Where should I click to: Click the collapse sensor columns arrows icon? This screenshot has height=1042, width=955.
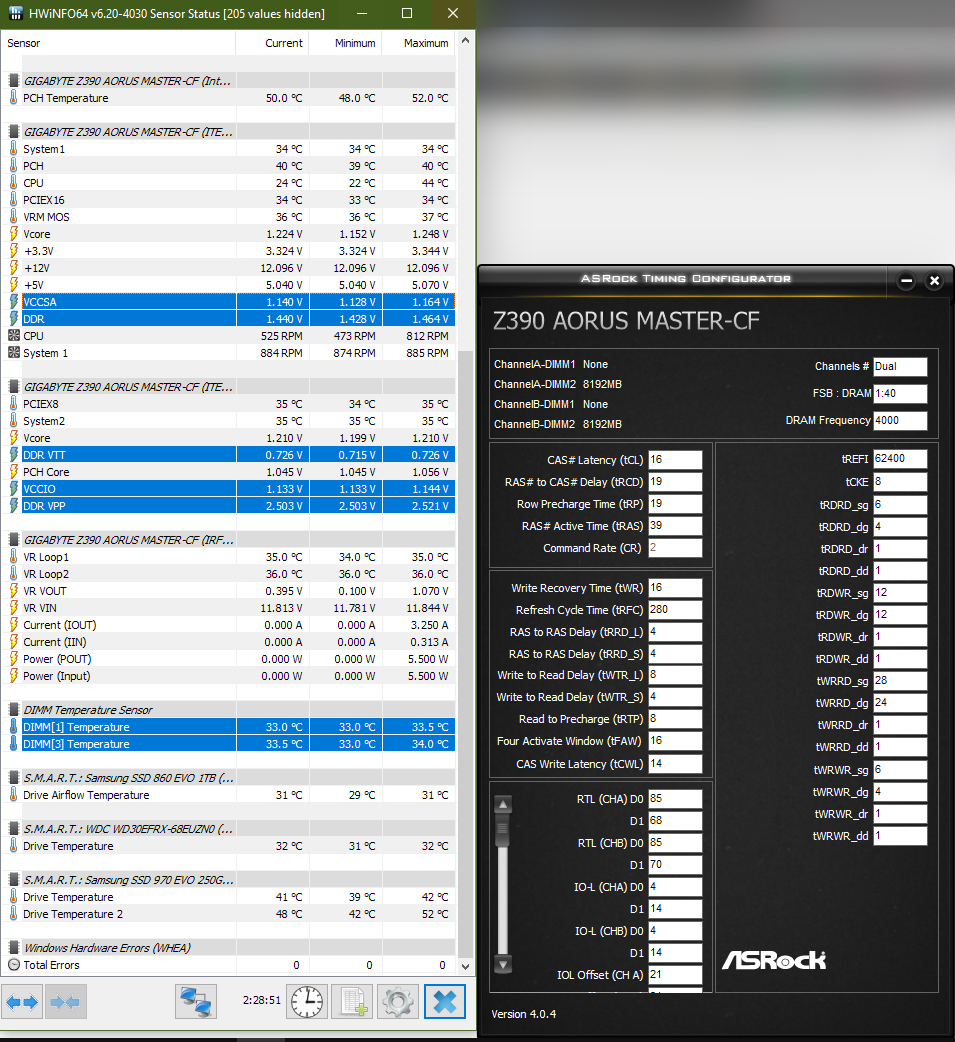[65, 1001]
